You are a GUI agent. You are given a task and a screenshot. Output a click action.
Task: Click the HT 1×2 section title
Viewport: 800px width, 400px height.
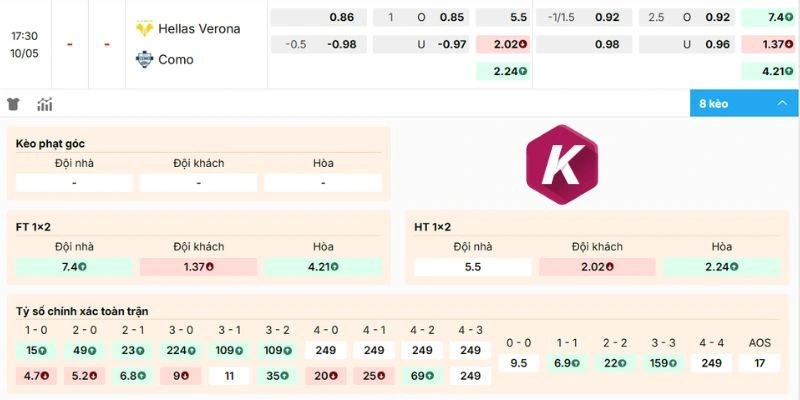coord(433,228)
